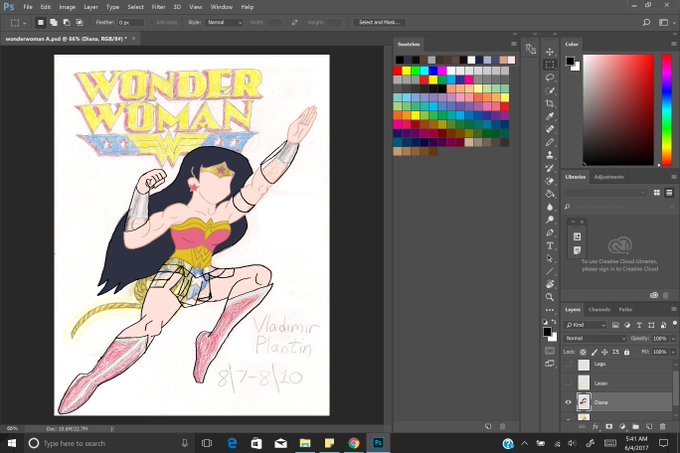The image size is (680, 453).
Task: Show the Logo layer
Action: [568, 364]
